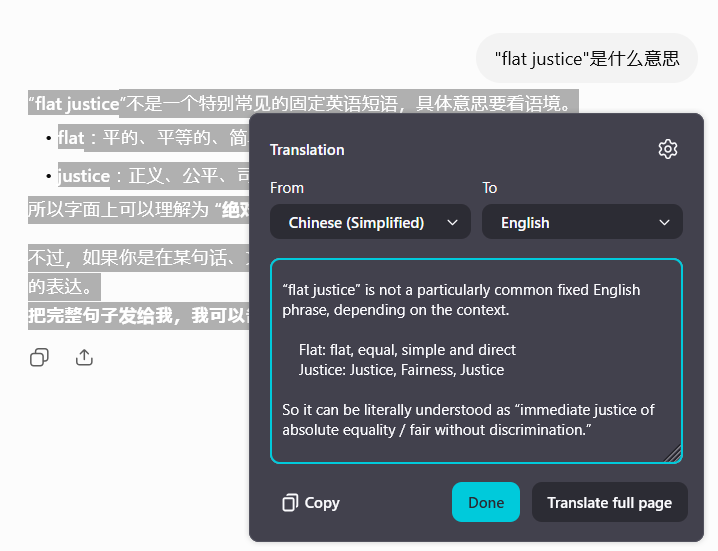Click the Done button
This screenshot has width=718, height=551.
[x=486, y=502]
